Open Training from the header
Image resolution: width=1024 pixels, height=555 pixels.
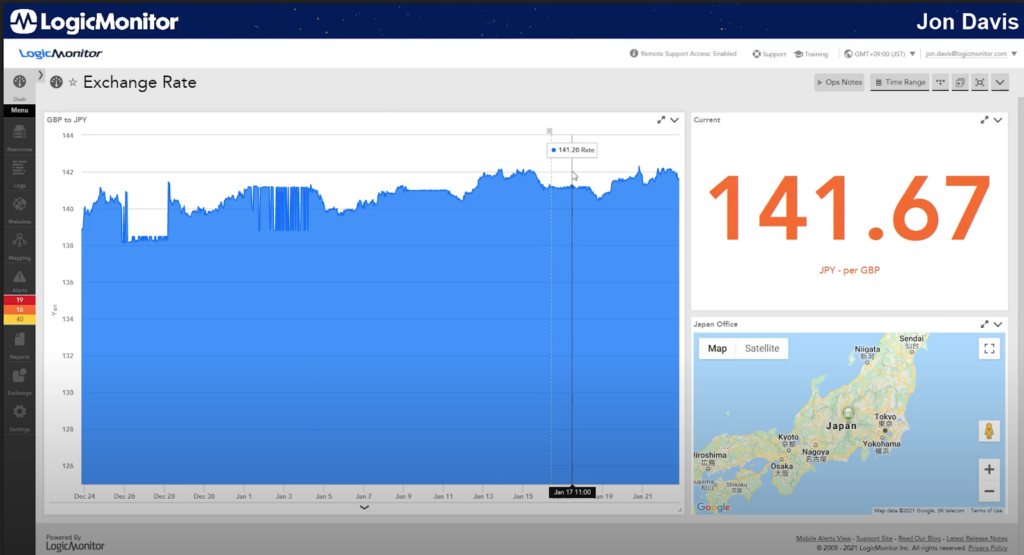click(x=811, y=54)
